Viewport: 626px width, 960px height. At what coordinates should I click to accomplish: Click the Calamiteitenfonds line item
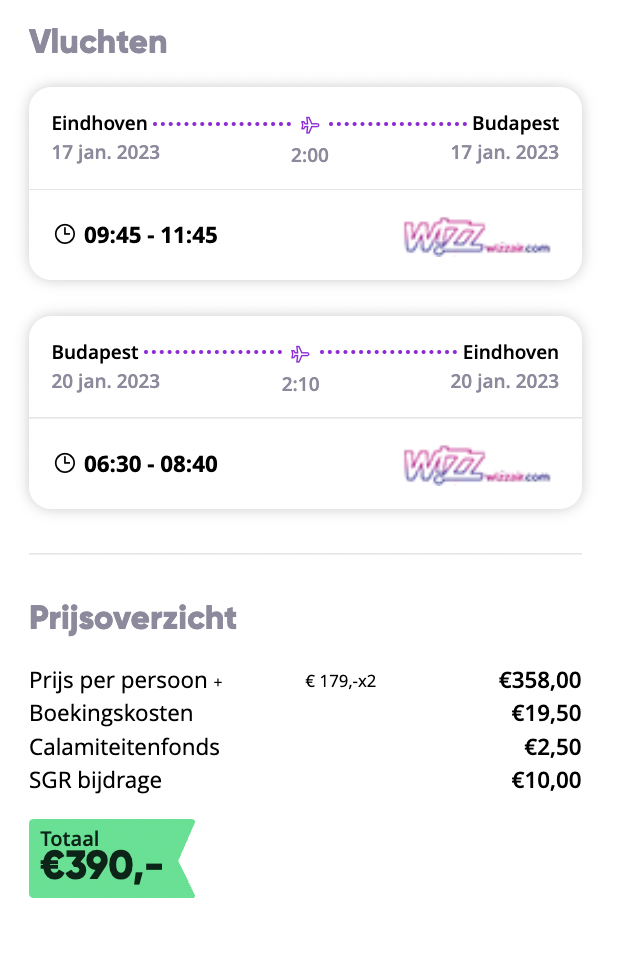point(124,747)
